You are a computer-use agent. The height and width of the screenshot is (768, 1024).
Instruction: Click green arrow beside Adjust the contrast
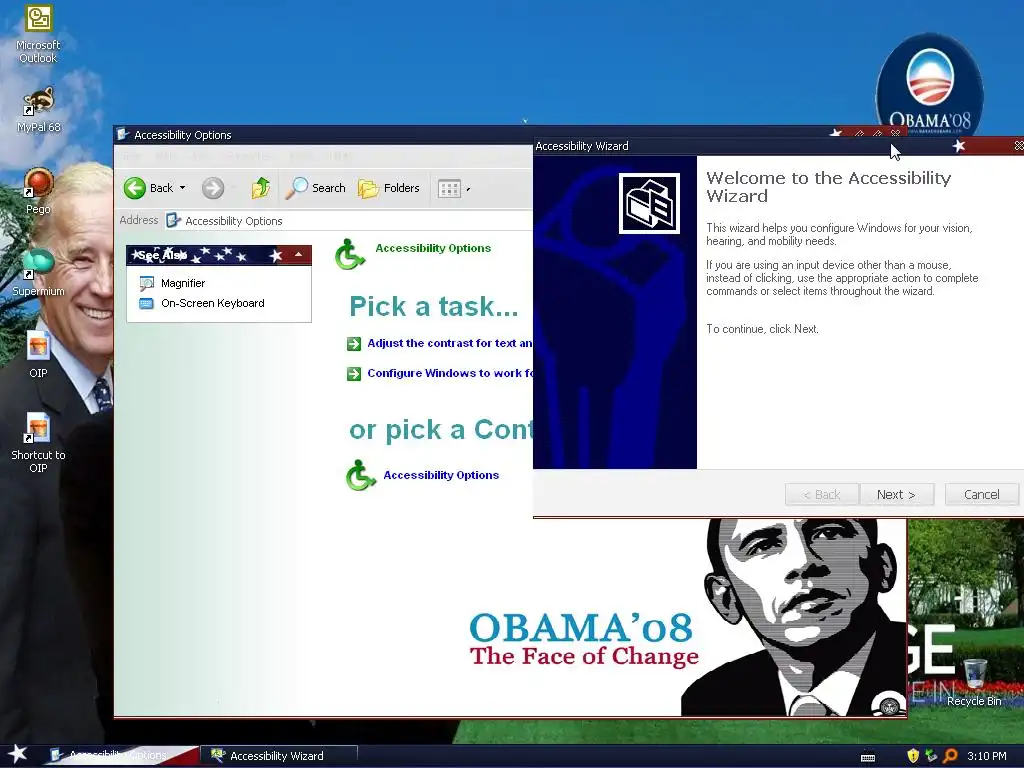[x=354, y=344]
